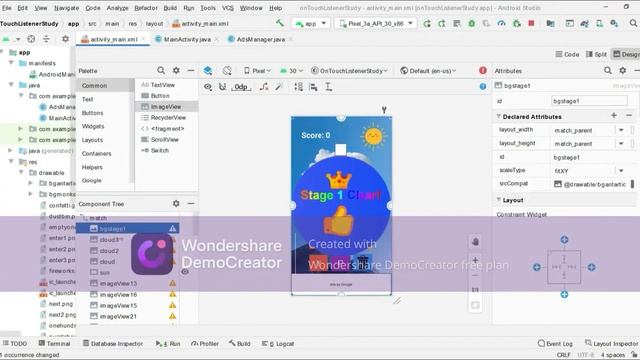The image size is (640, 360).
Task: Click the Guidelines icon in design toolbar
Action: pos(329,87)
